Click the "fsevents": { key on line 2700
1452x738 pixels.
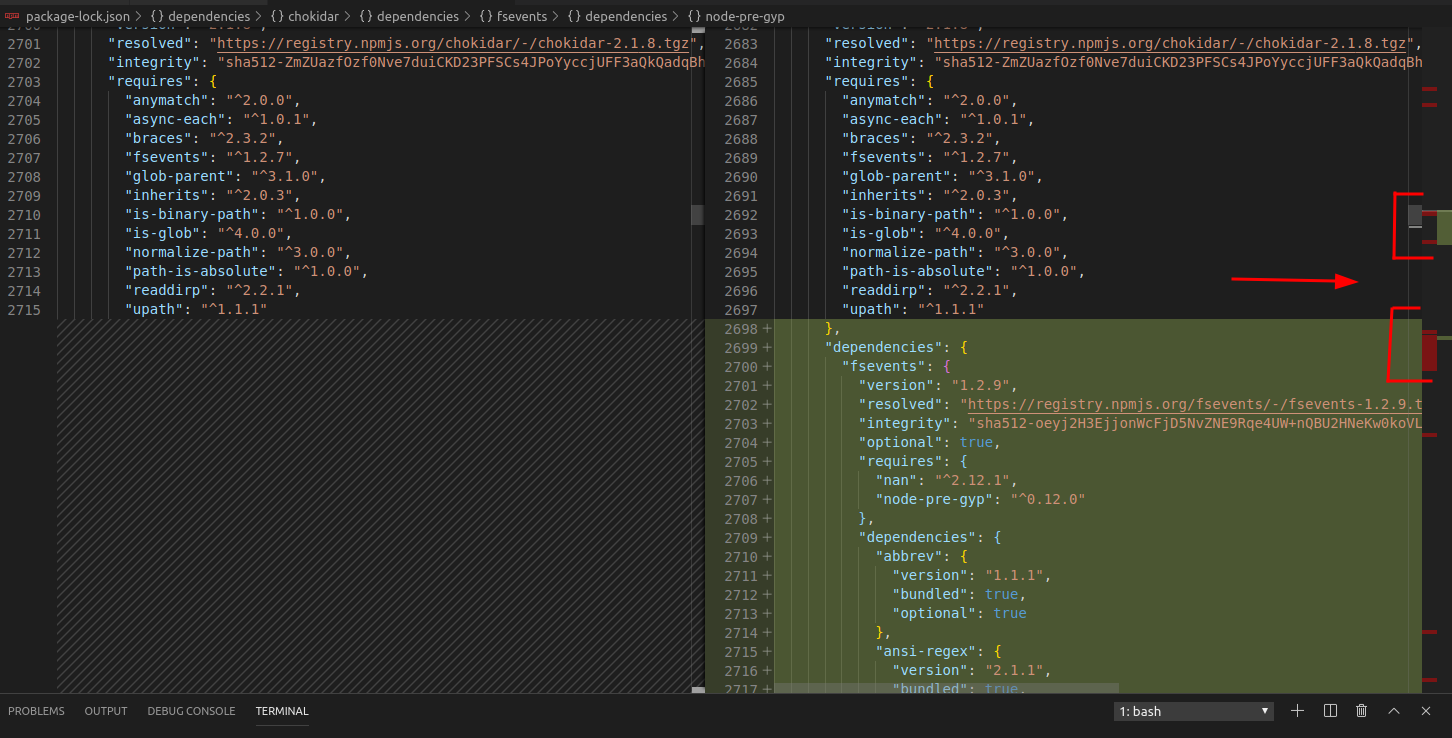coord(896,367)
